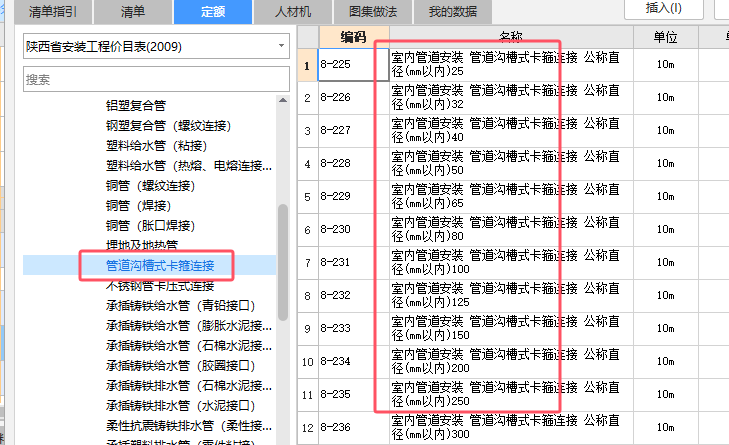Select code cell 8-231

(354, 263)
